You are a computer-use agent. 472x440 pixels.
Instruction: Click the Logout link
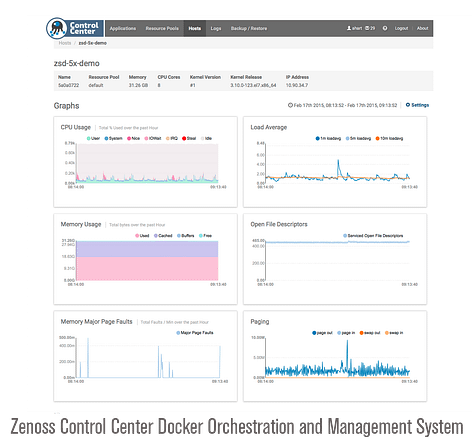point(401,28)
